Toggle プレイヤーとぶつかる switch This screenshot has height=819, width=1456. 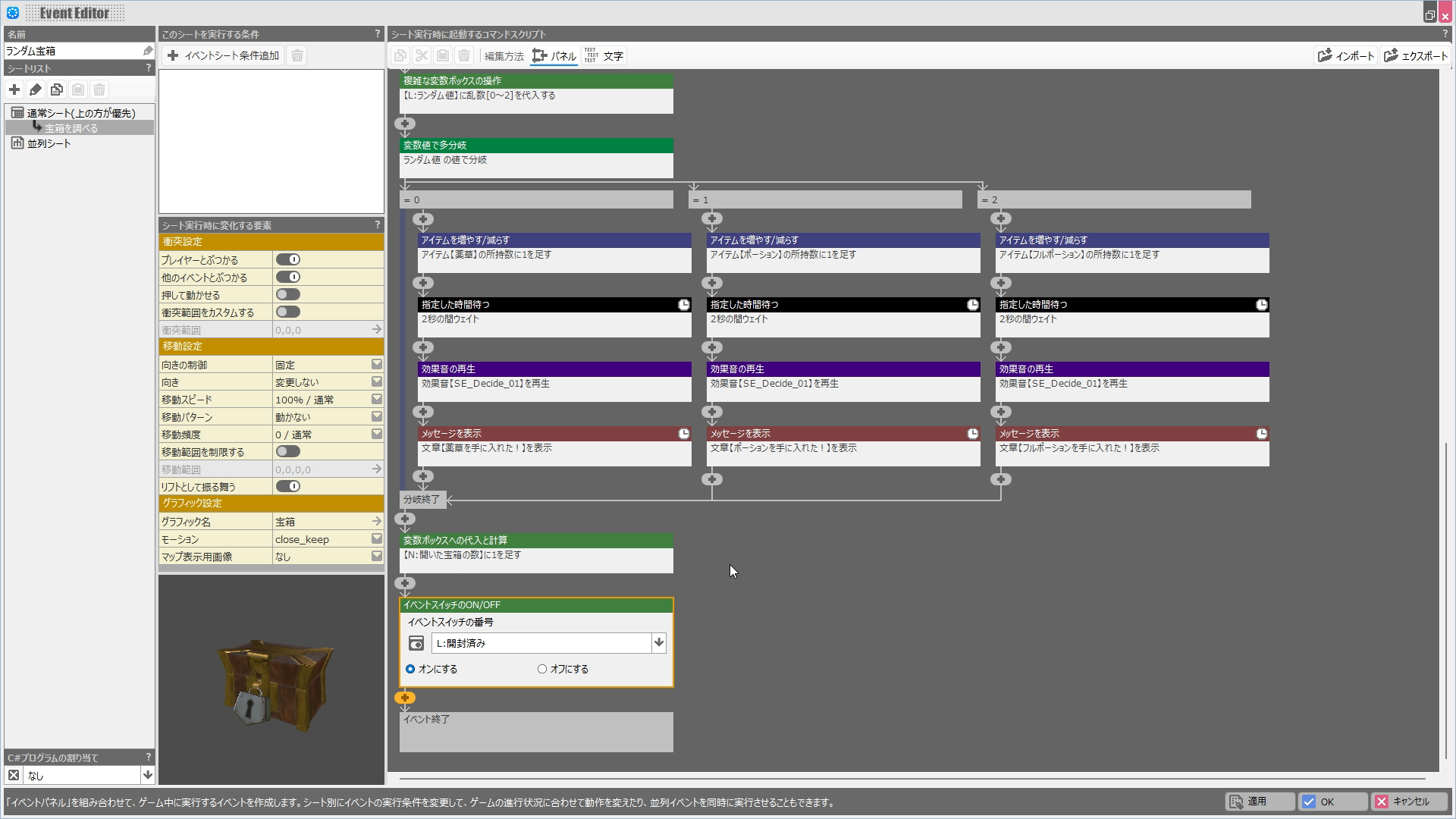(288, 259)
